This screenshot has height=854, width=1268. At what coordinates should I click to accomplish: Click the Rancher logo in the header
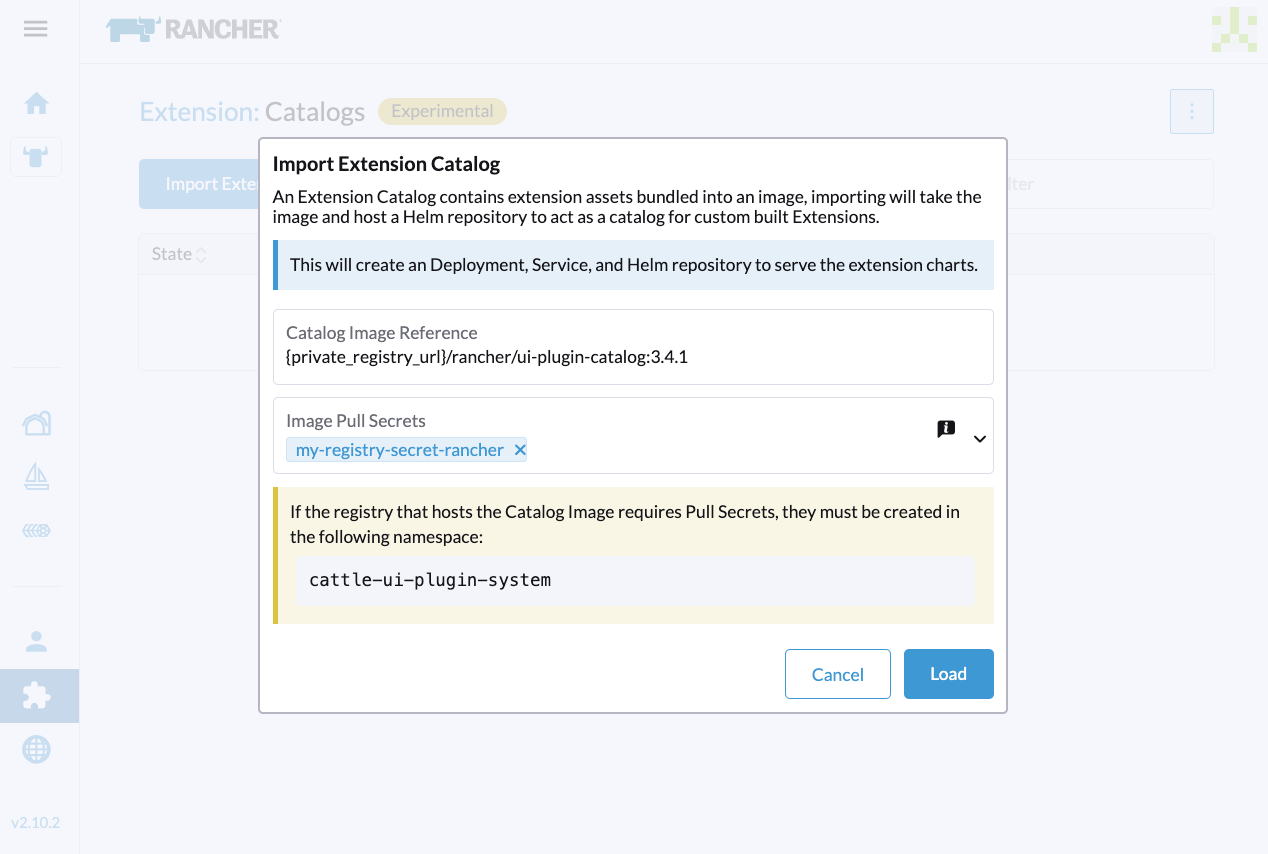pos(192,29)
